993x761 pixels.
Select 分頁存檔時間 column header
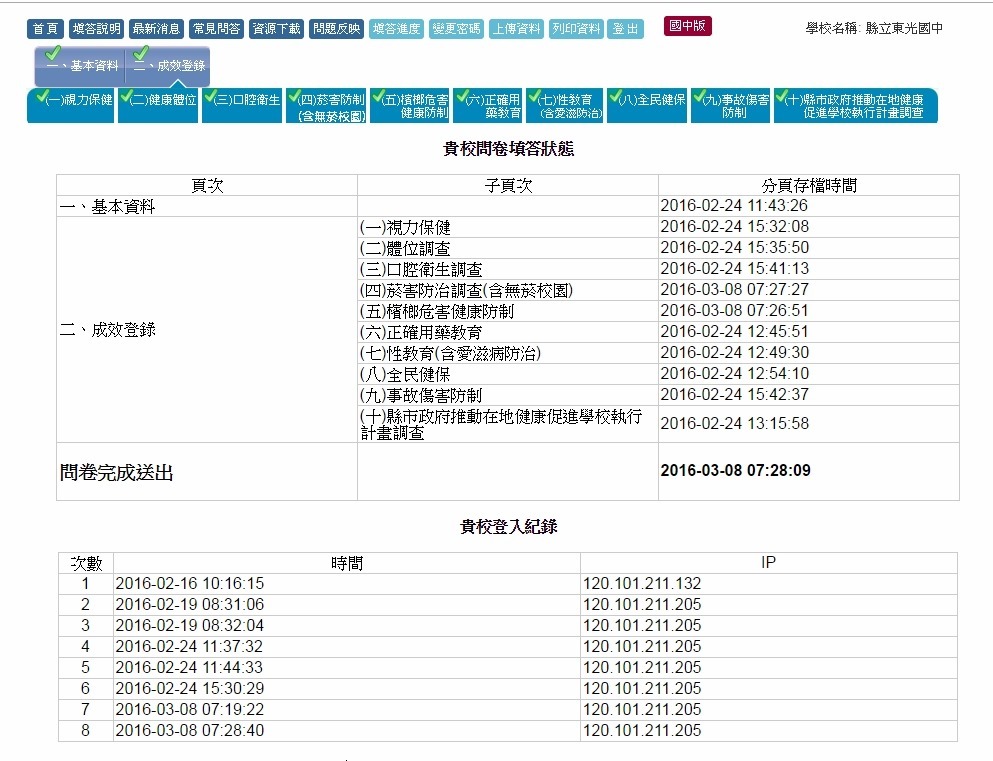point(809,186)
